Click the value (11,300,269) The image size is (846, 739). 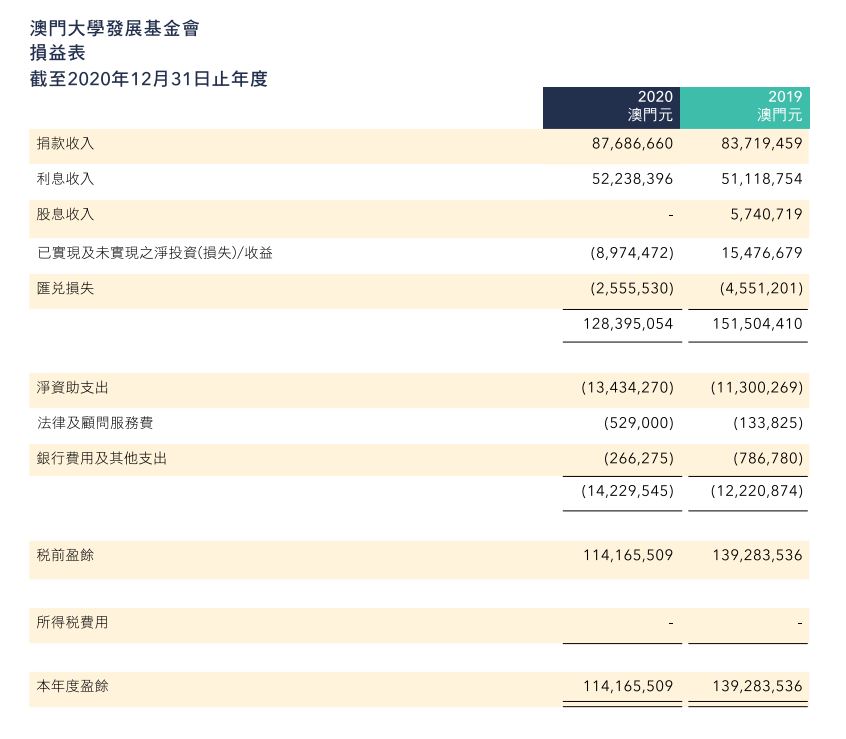pos(757,388)
